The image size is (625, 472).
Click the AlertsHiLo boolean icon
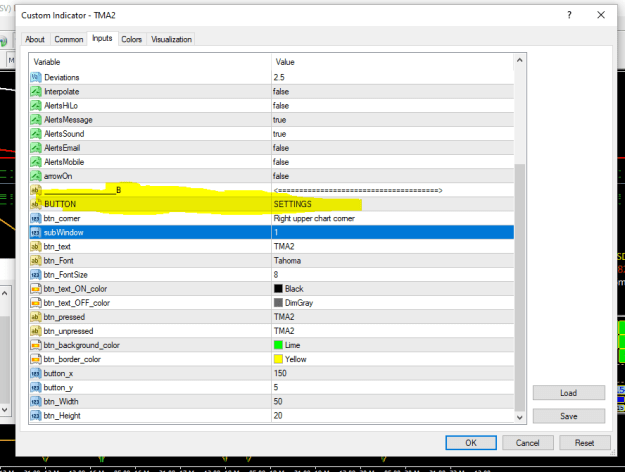click(36, 106)
